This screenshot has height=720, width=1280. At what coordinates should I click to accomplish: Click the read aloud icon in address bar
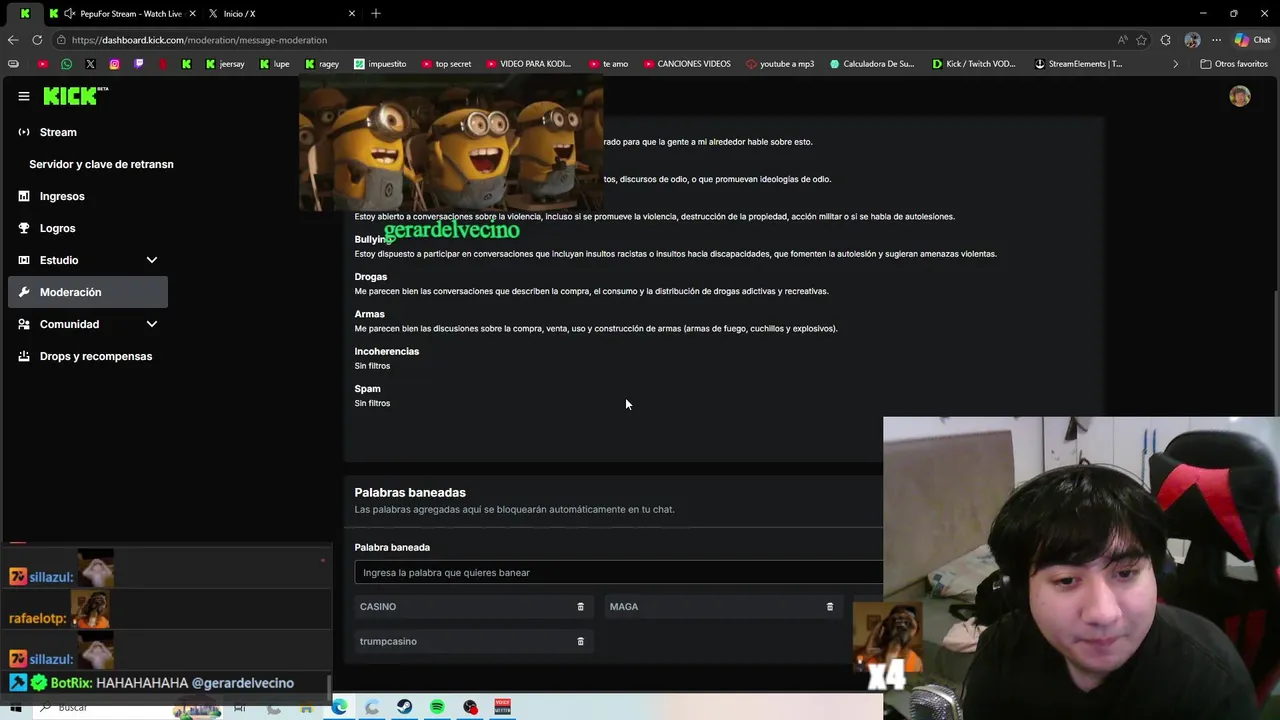click(1122, 40)
